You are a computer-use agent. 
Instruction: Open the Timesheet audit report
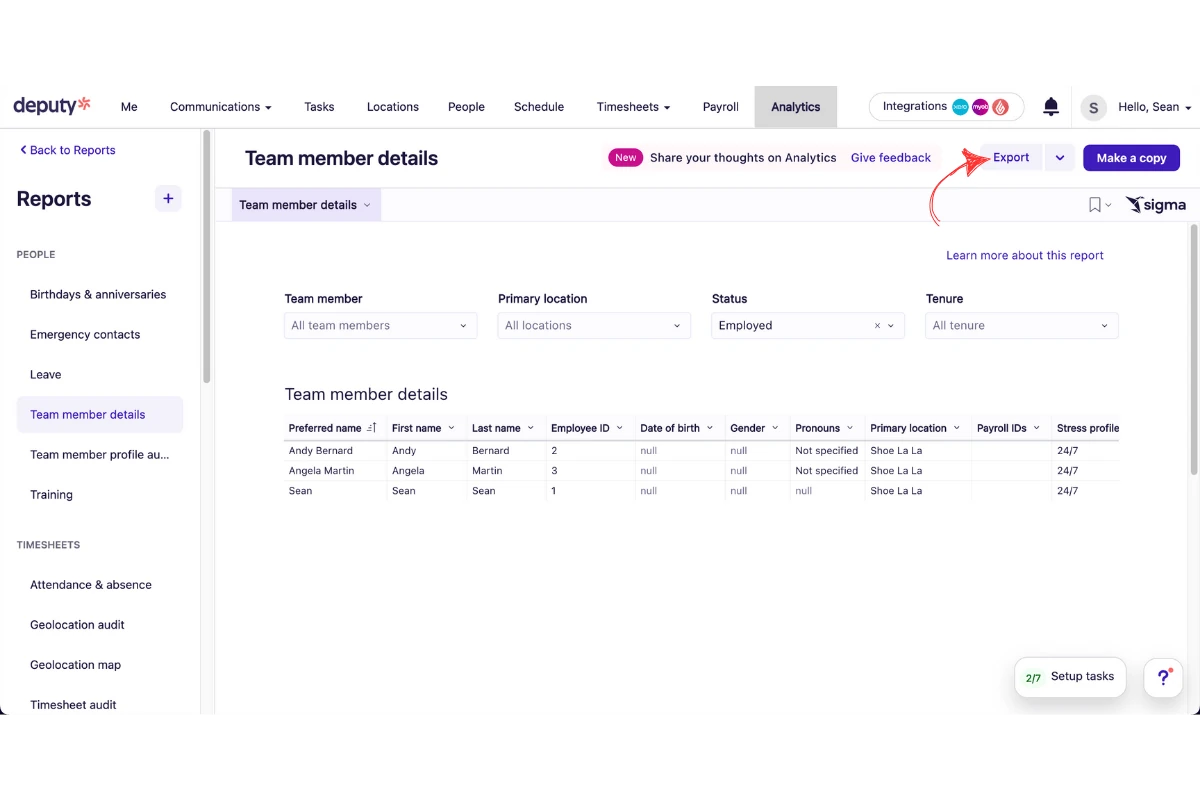73,705
